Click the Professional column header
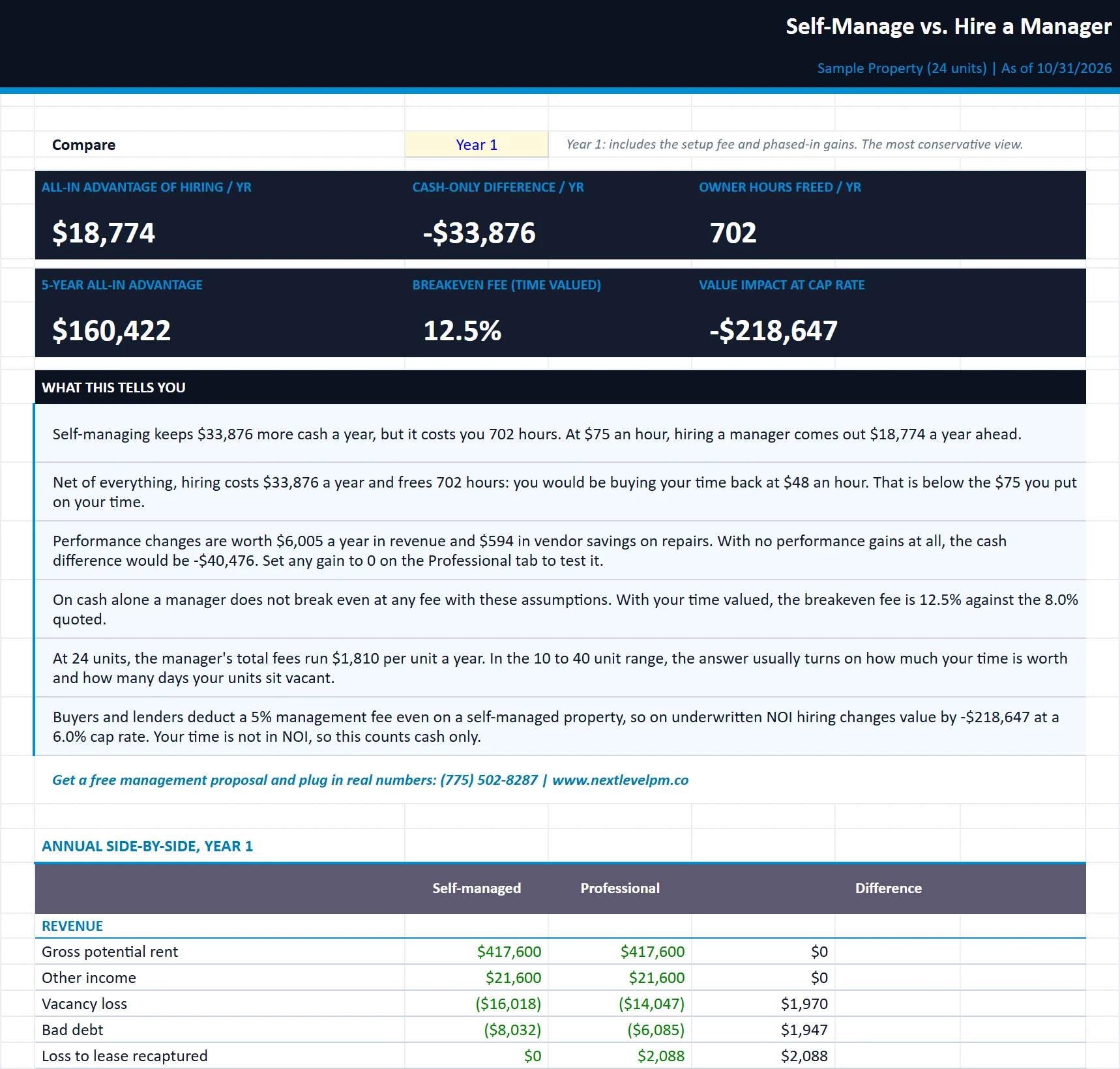This screenshot has width=1120, height=1069. coord(620,888)
